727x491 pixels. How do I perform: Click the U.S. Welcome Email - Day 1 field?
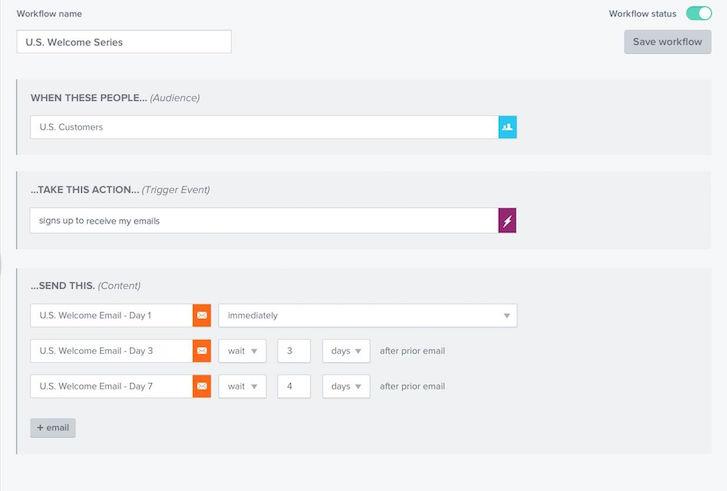pos(111,316)
